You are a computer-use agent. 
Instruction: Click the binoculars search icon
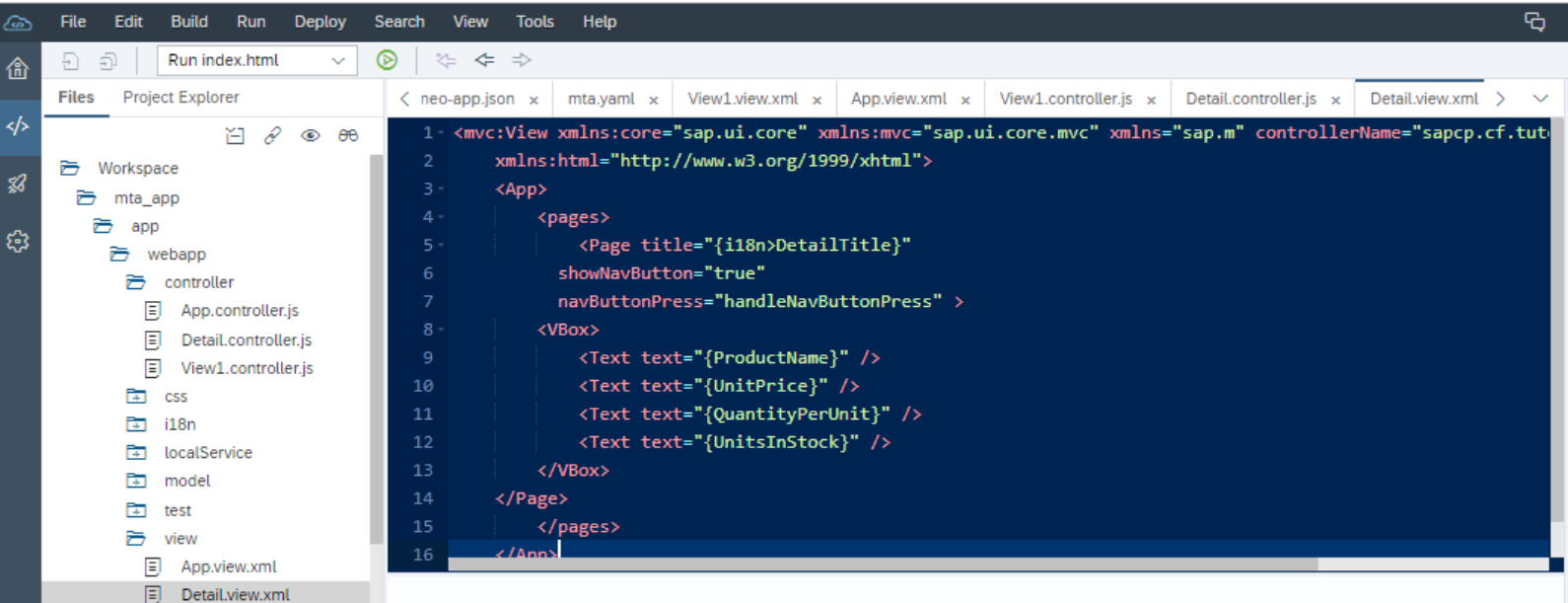point(348,136)
